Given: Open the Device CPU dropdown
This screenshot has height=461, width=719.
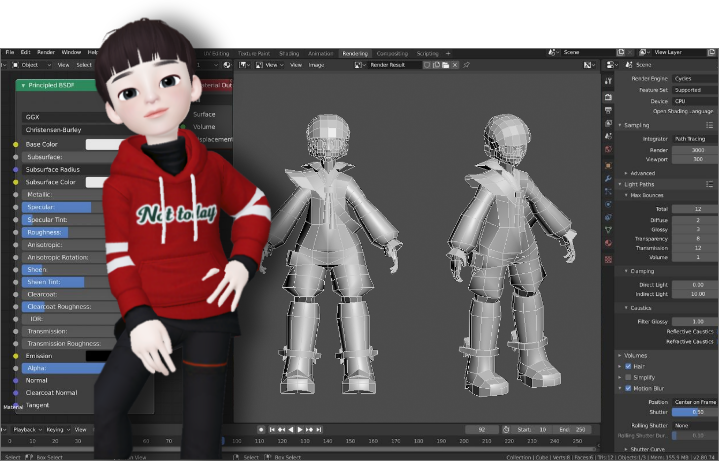Looking at the screenshot, I should click(695, 101).
